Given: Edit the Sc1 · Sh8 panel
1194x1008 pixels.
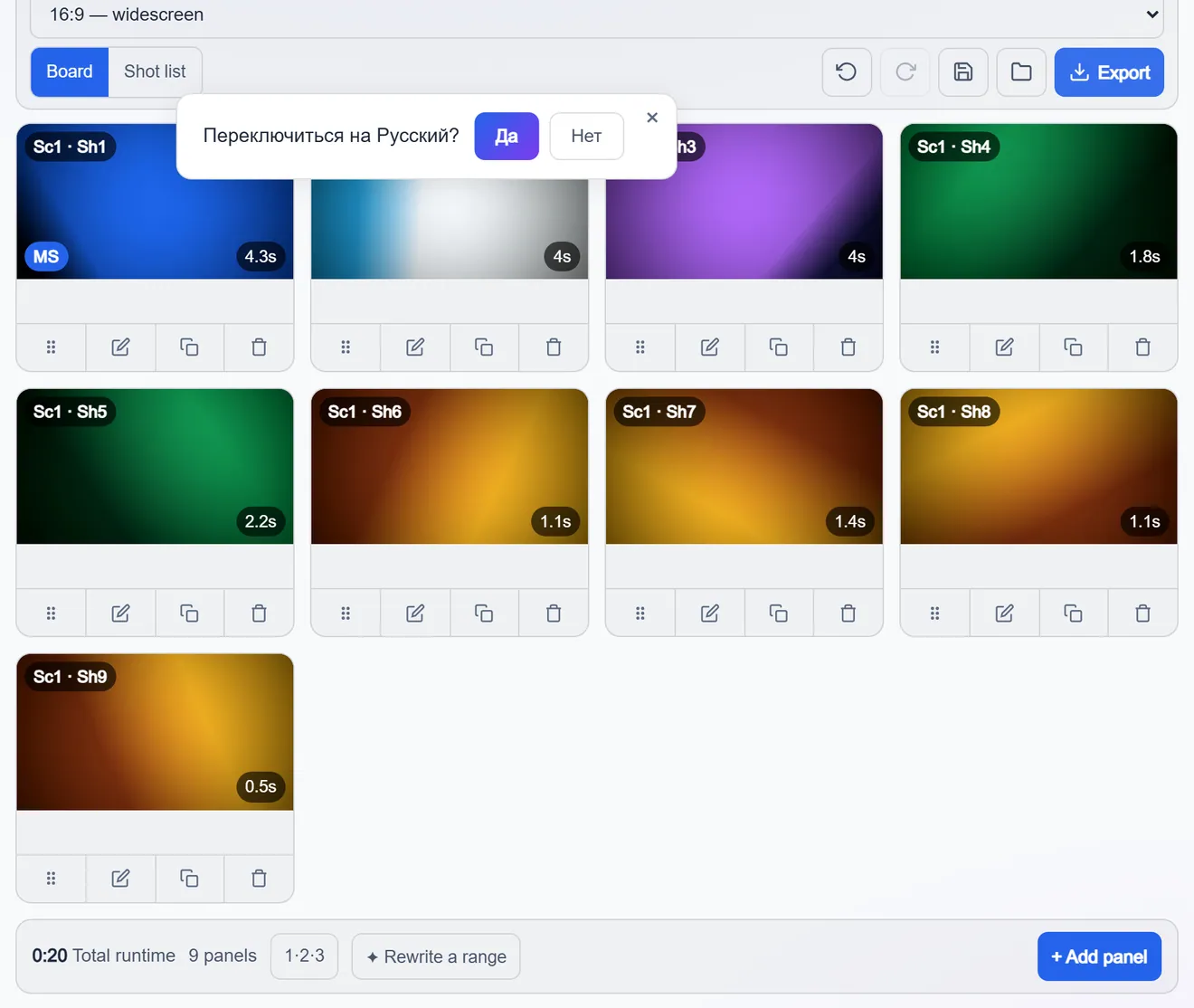Looking at the screenshot, I should [1004, 613].
